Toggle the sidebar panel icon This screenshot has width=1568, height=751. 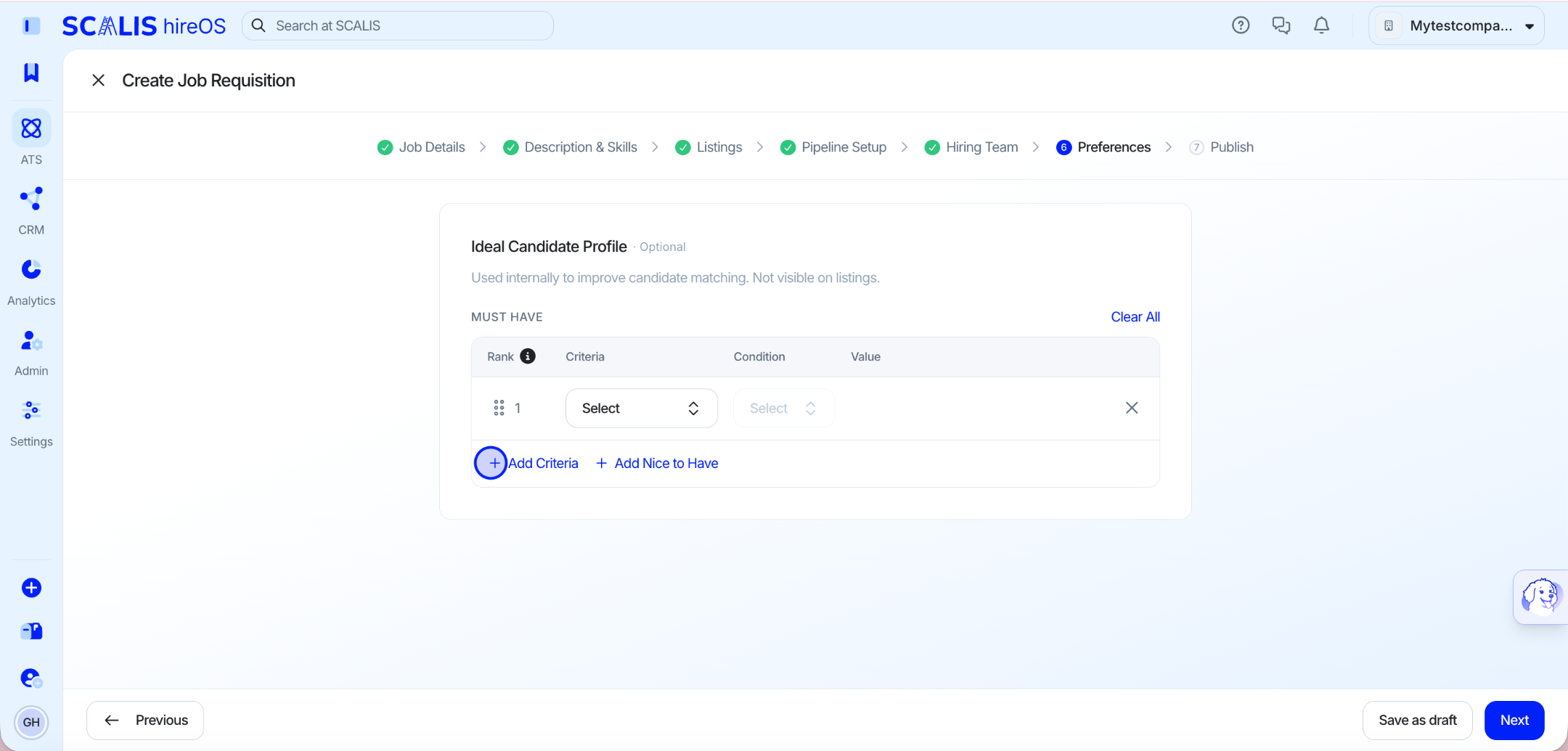31,26
